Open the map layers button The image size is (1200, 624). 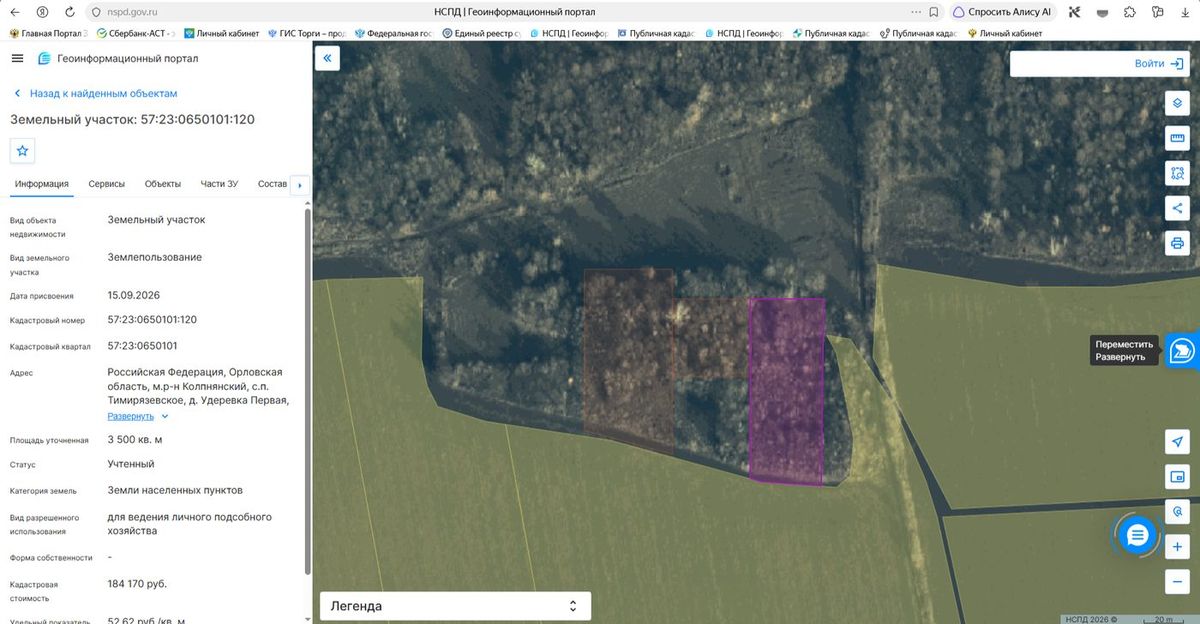[1177, 103]
